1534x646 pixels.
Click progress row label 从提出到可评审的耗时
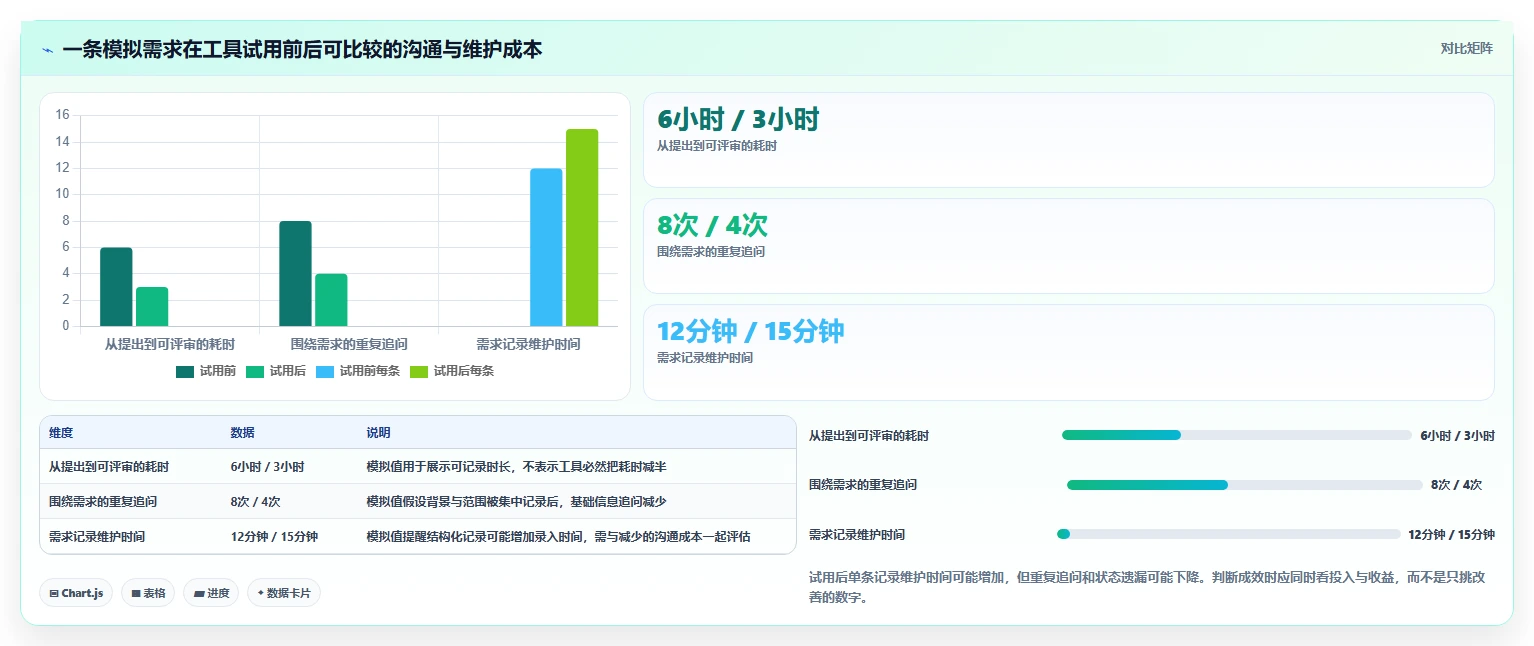click(869, 436)
